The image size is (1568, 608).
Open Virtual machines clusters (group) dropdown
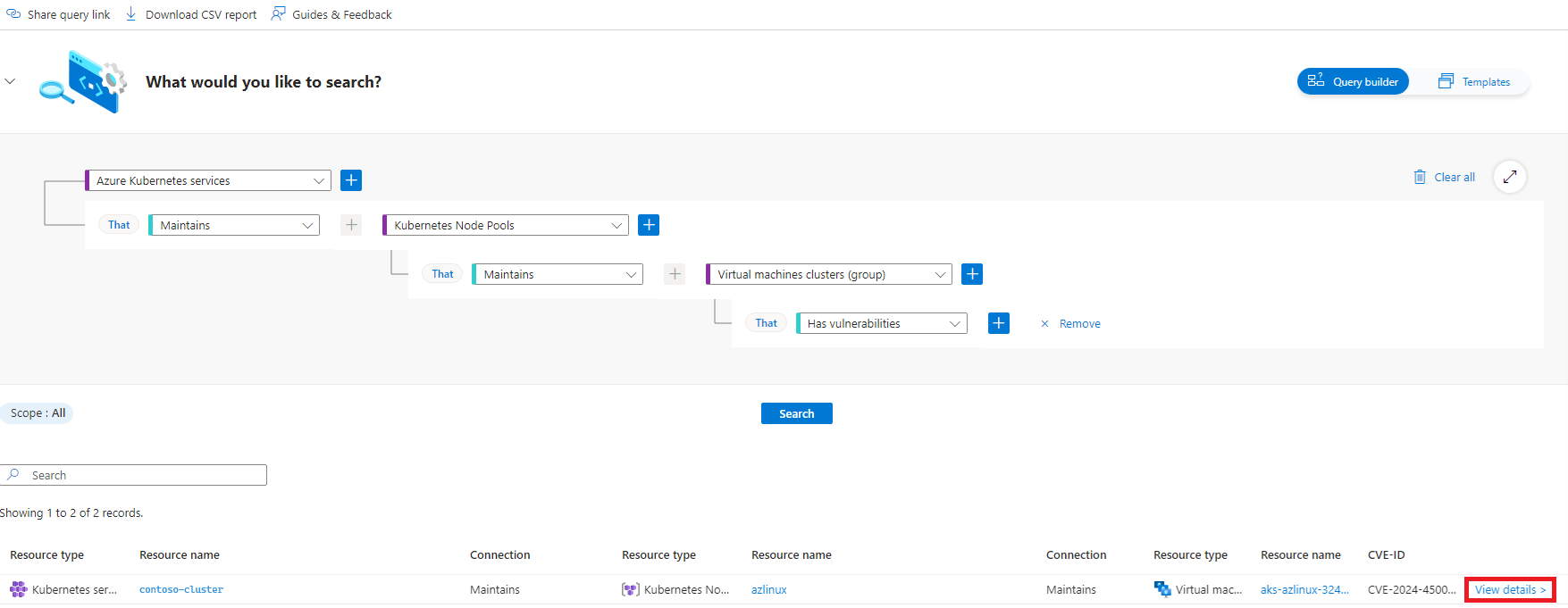tap(829, 274)
